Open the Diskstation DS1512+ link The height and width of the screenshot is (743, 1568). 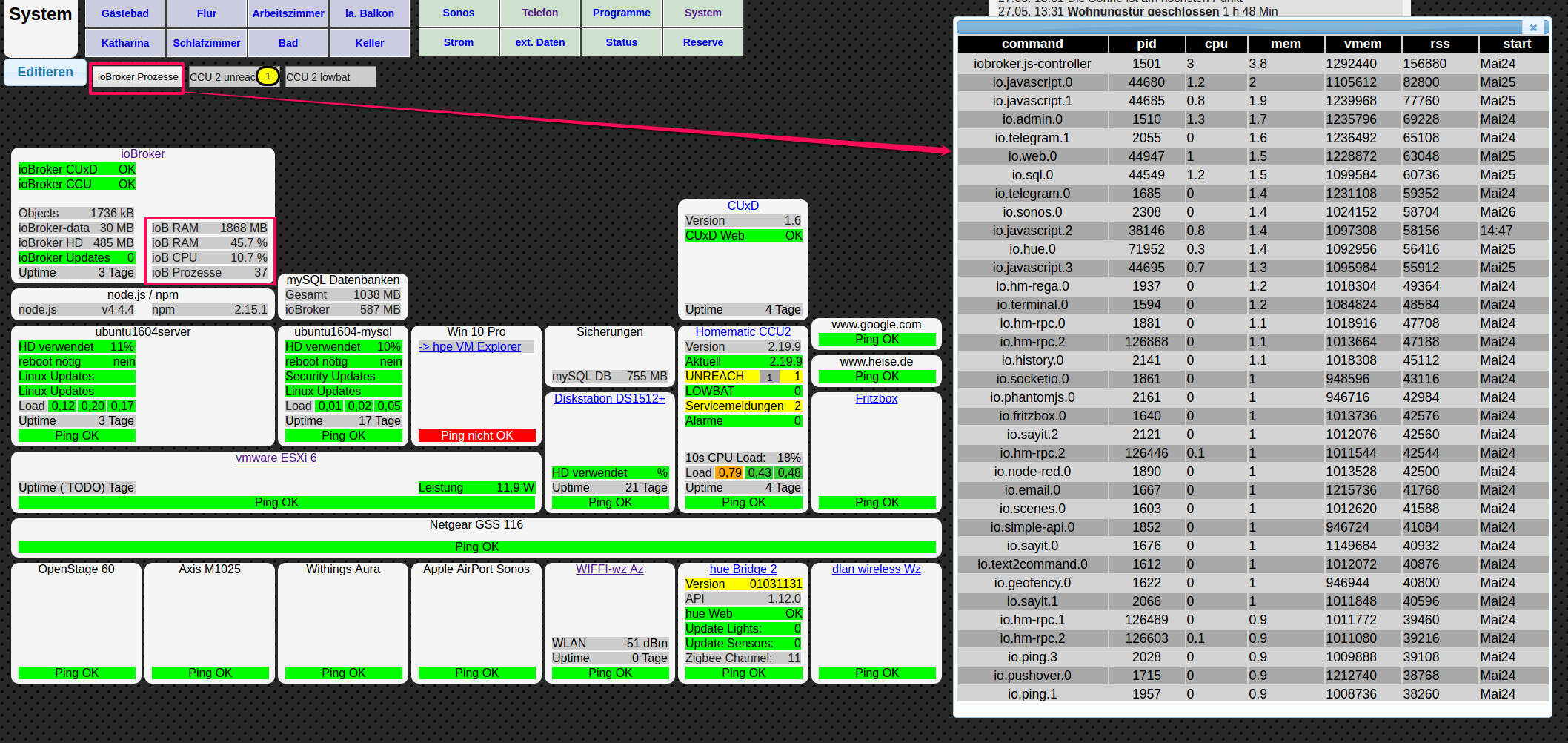(610, 399)
